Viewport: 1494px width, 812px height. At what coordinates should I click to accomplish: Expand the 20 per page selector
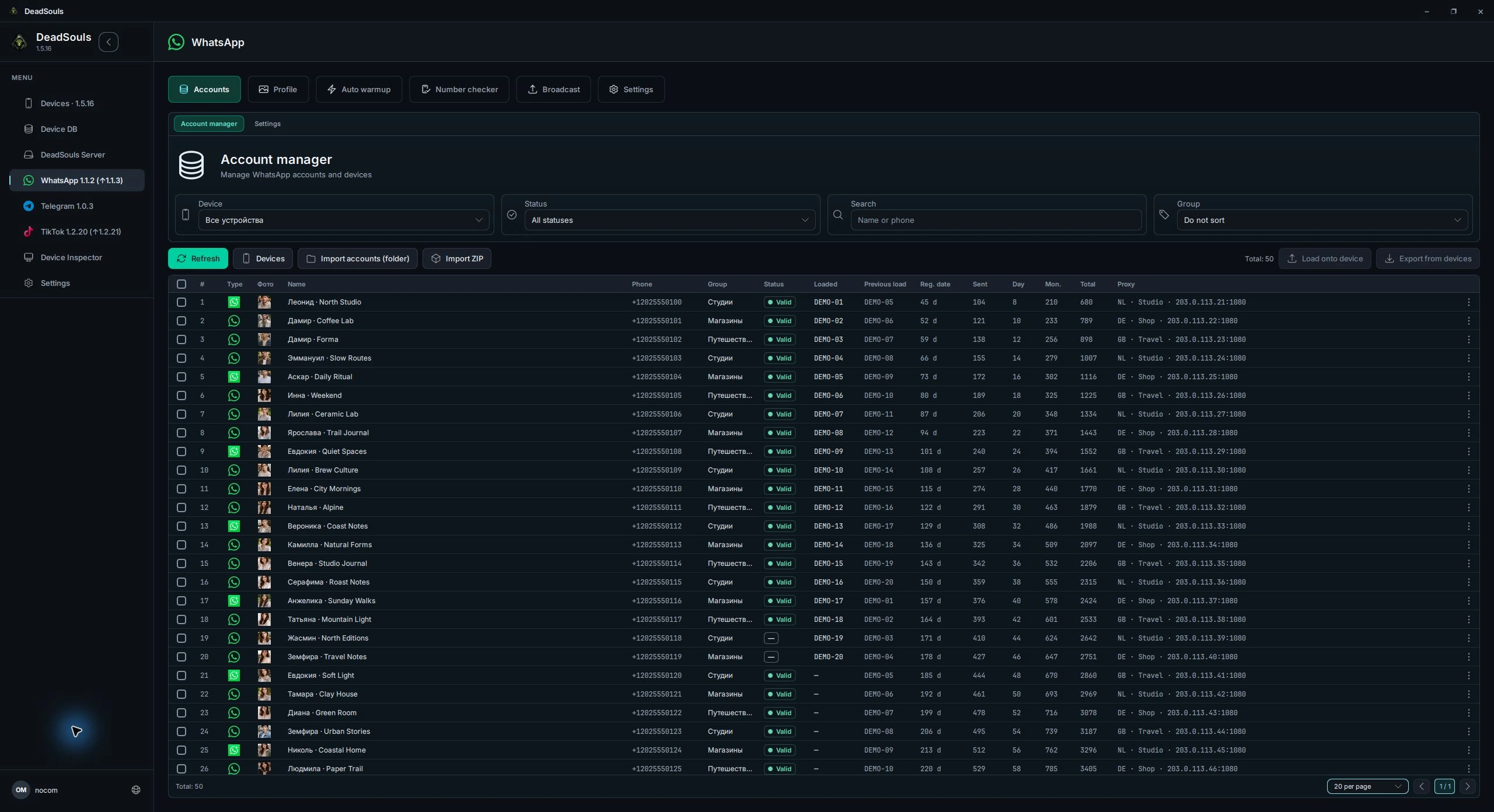click(1367, 786)
